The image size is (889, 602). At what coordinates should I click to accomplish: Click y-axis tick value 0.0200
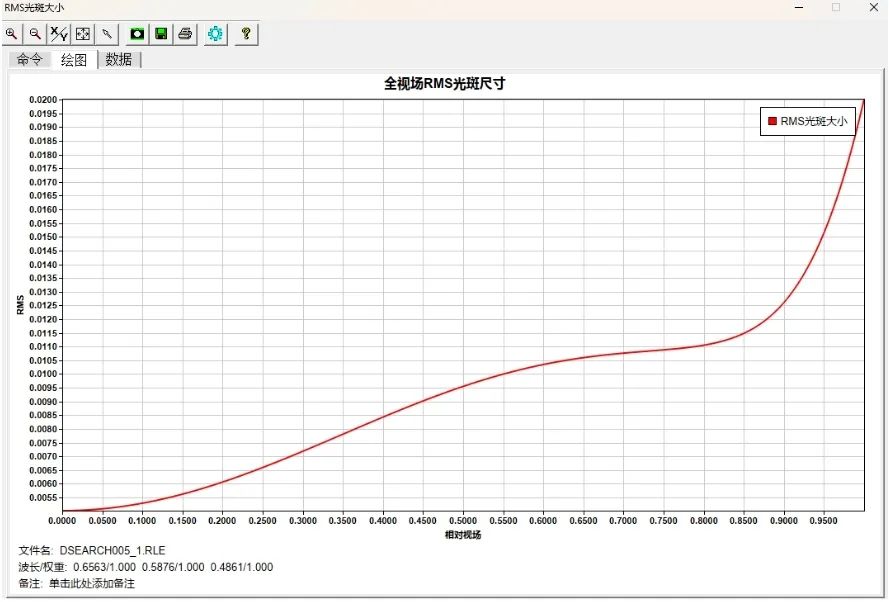(43, 100)
